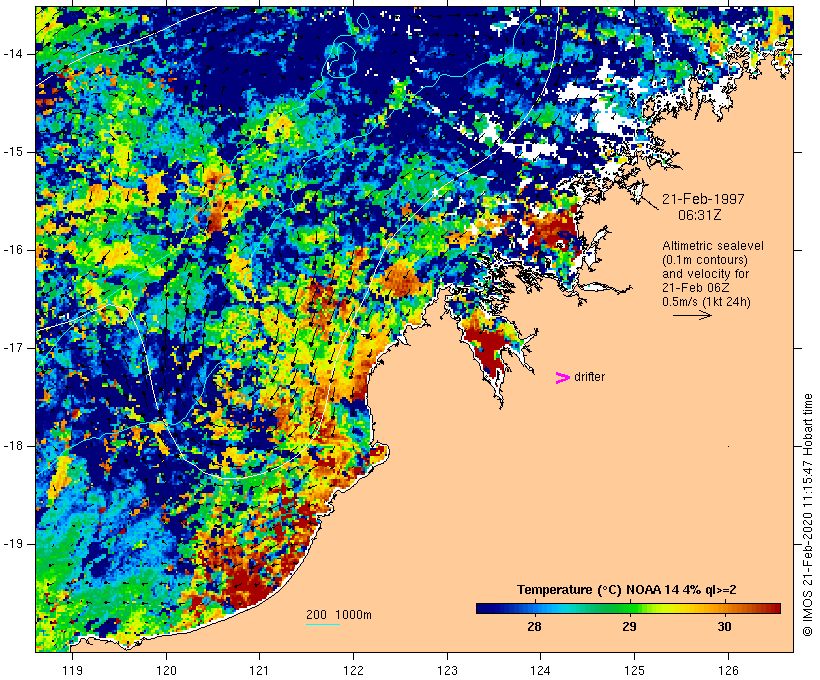Click the 'and velocity for' text line
820x680 pixels.
[x=705, y=274]
